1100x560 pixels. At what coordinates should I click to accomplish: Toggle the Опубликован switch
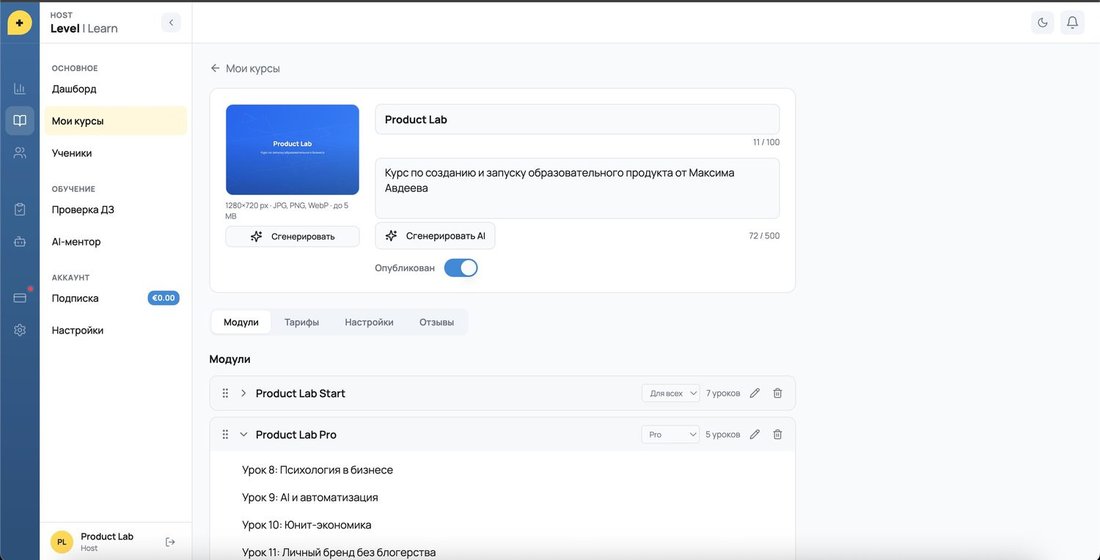click(461, 268)
